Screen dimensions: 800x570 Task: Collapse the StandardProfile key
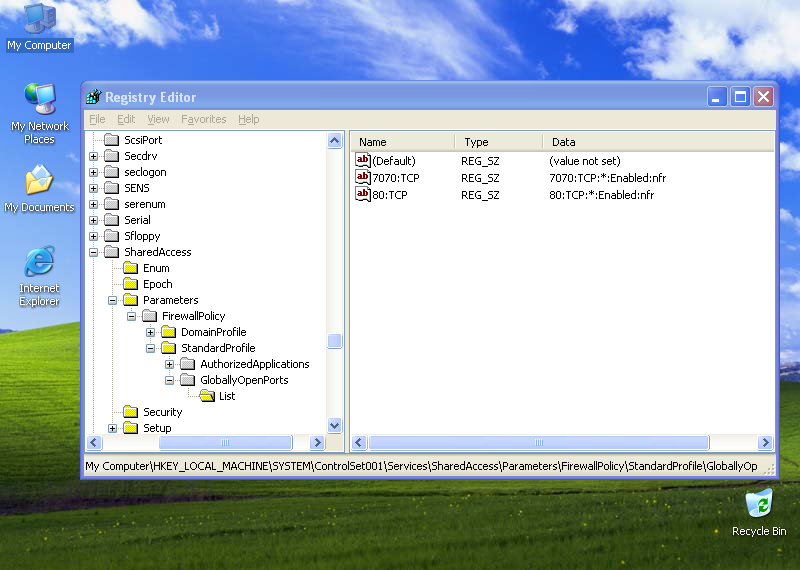[151, 349]
